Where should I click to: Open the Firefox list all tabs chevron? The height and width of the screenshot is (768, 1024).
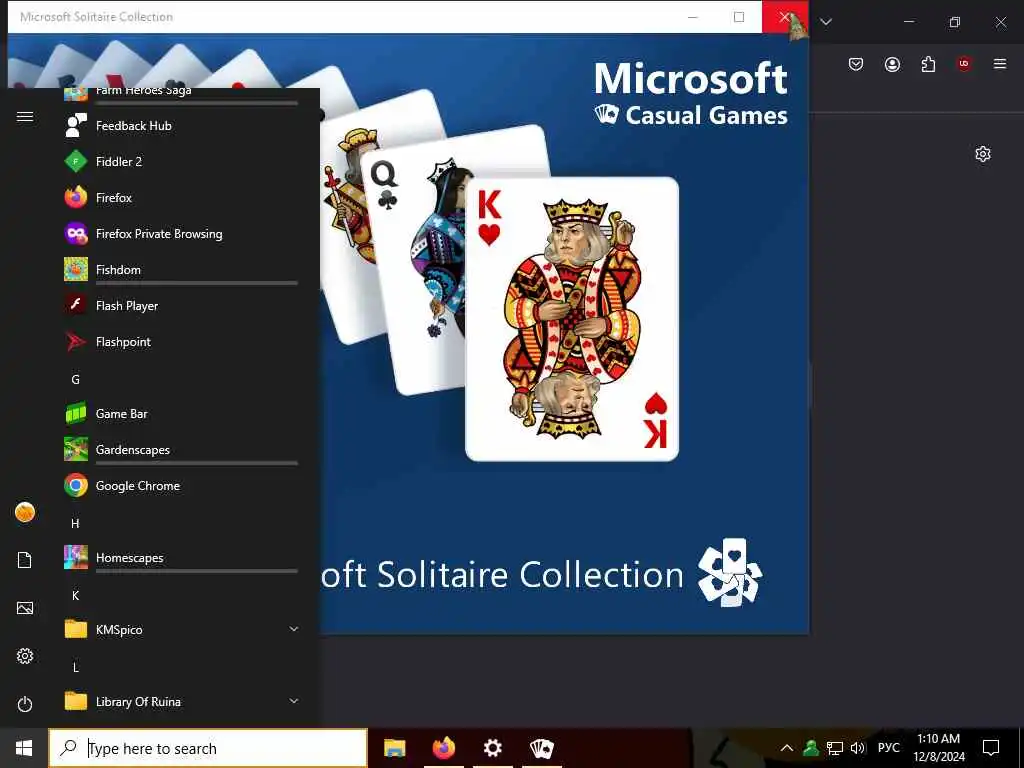pyautogui.click(x=826, y=22)
